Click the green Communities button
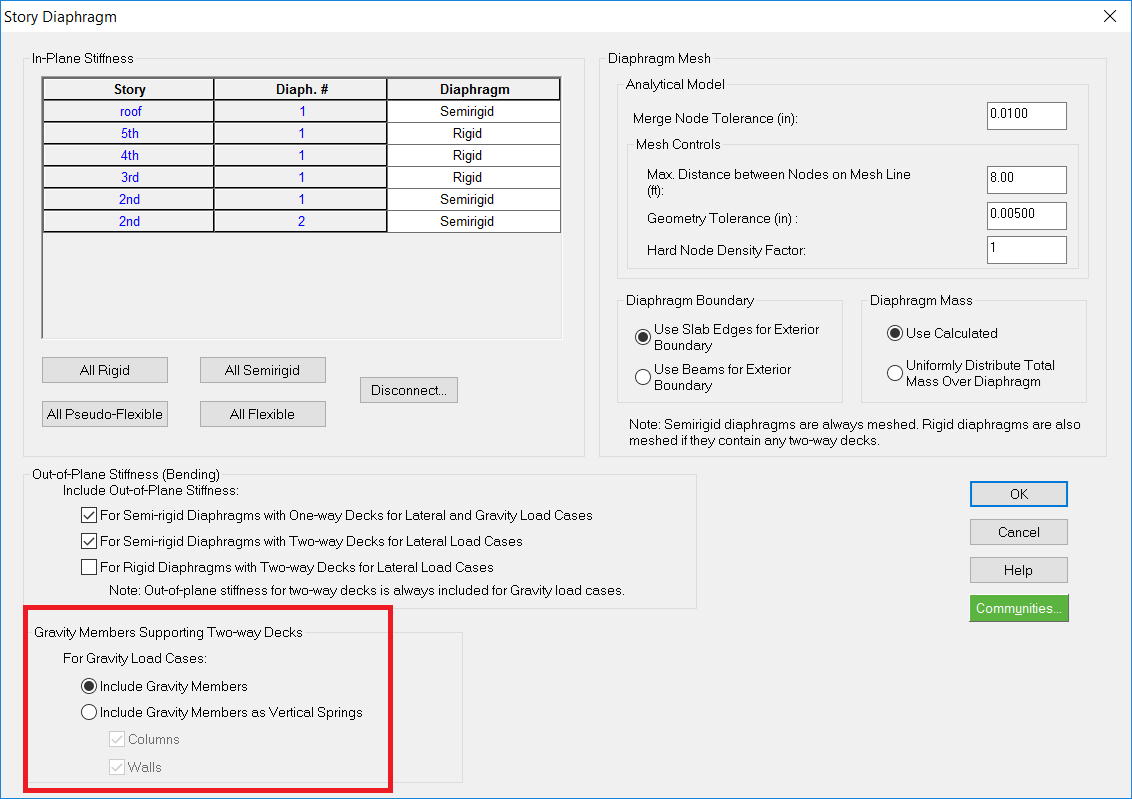The image size is (1132, 799). pyautogui.click(x=1018, y=608)
